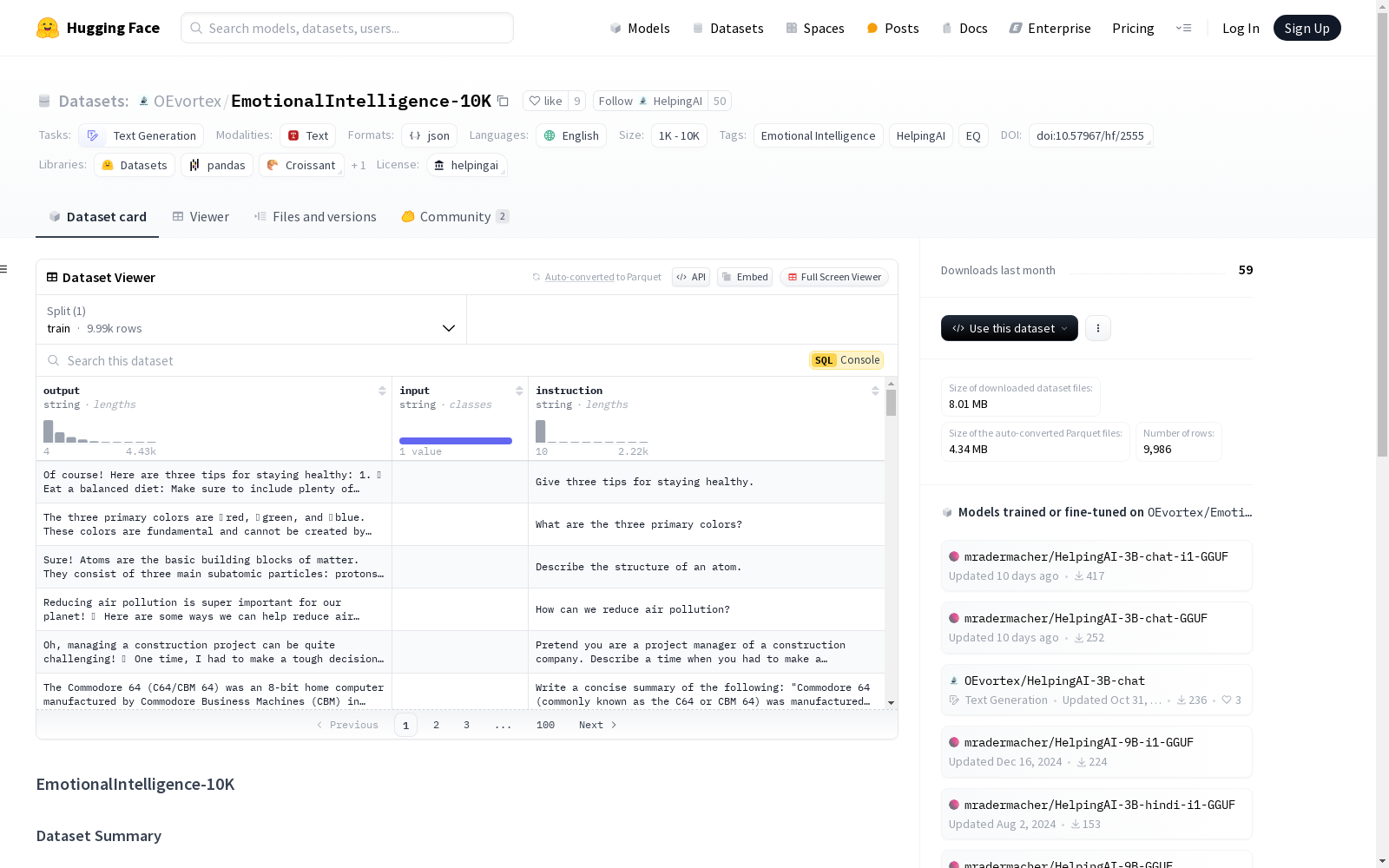
Task: Click the API button in Dataset Viewer
Action: [691, 277]
